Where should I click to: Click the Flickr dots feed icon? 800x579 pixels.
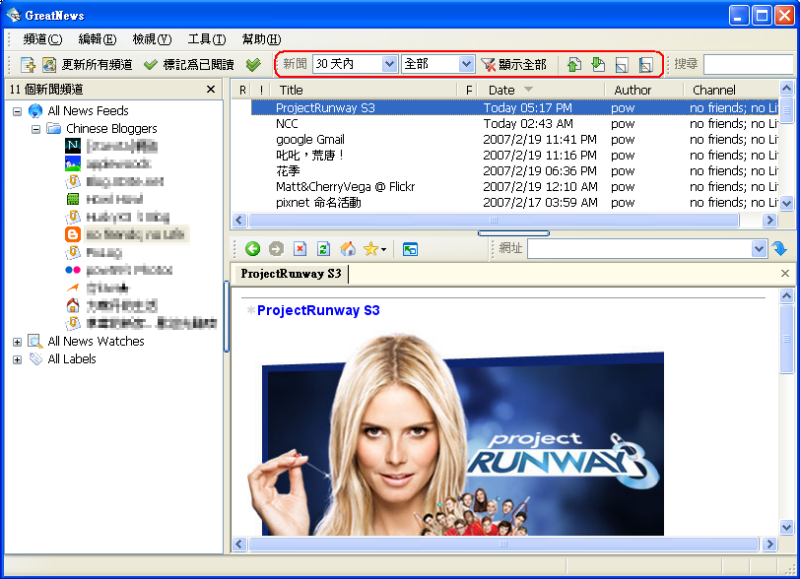(x=73, y=270)
